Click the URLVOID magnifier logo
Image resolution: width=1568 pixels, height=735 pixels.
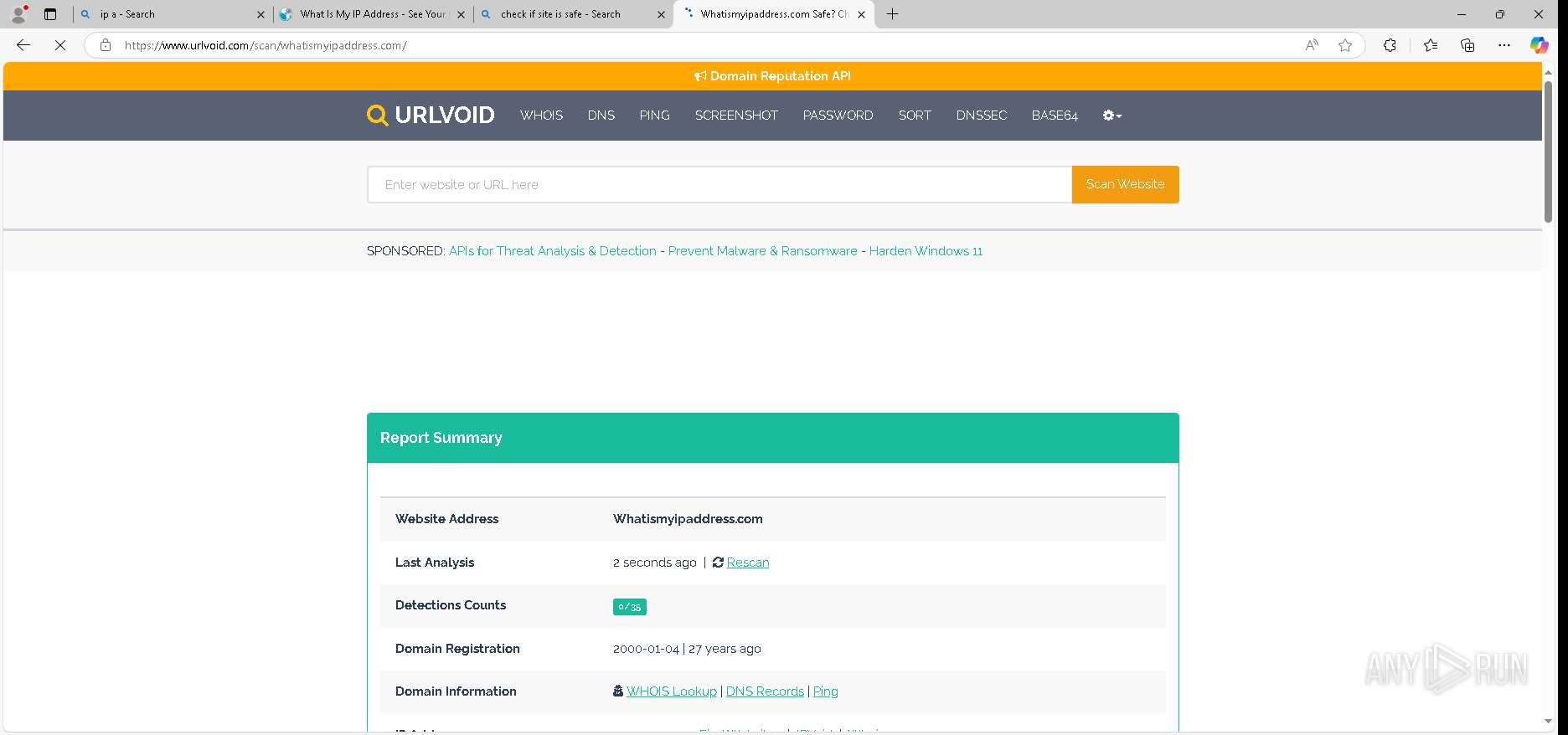[x=378, y=116]
